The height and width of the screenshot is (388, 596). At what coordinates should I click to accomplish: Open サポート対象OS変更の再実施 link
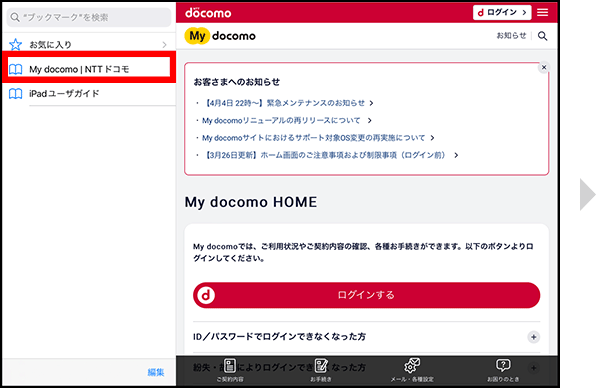tap(318, 138)
